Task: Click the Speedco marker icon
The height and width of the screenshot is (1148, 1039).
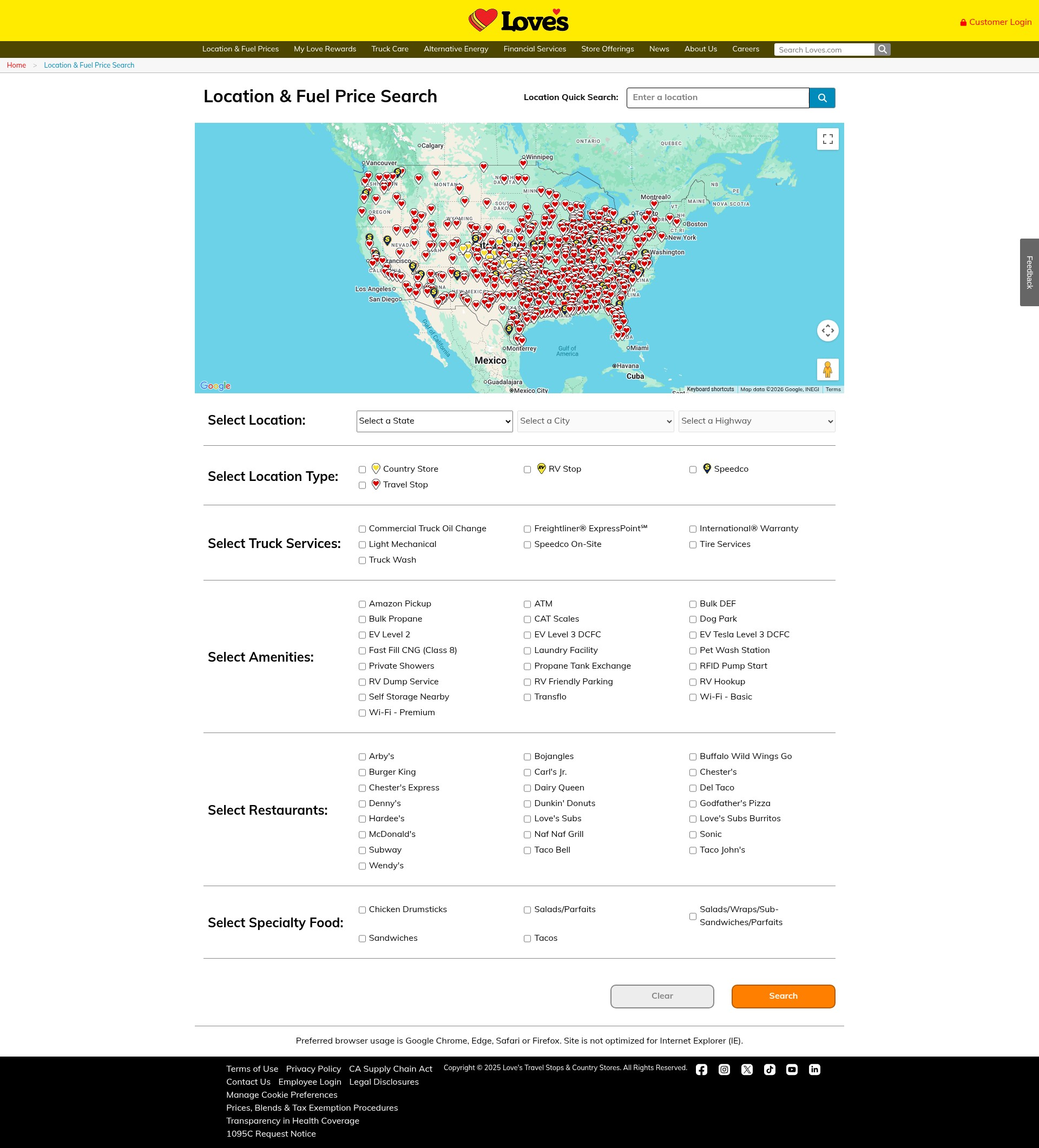Action: (x=707, y=469)
